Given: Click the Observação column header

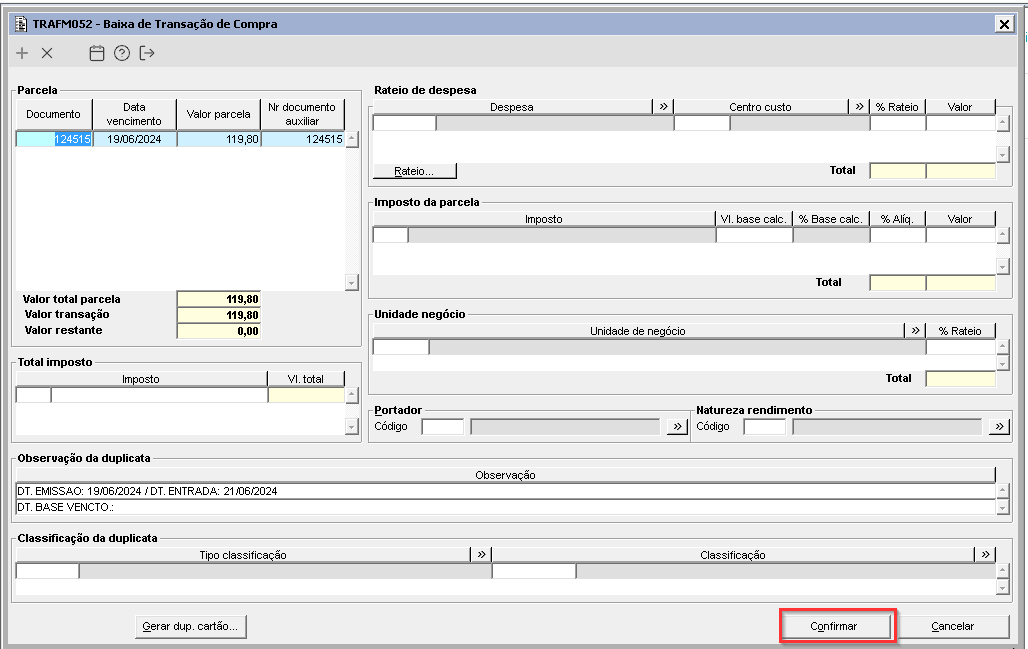Looking at the screenshot, I should [x=505, y=475].
